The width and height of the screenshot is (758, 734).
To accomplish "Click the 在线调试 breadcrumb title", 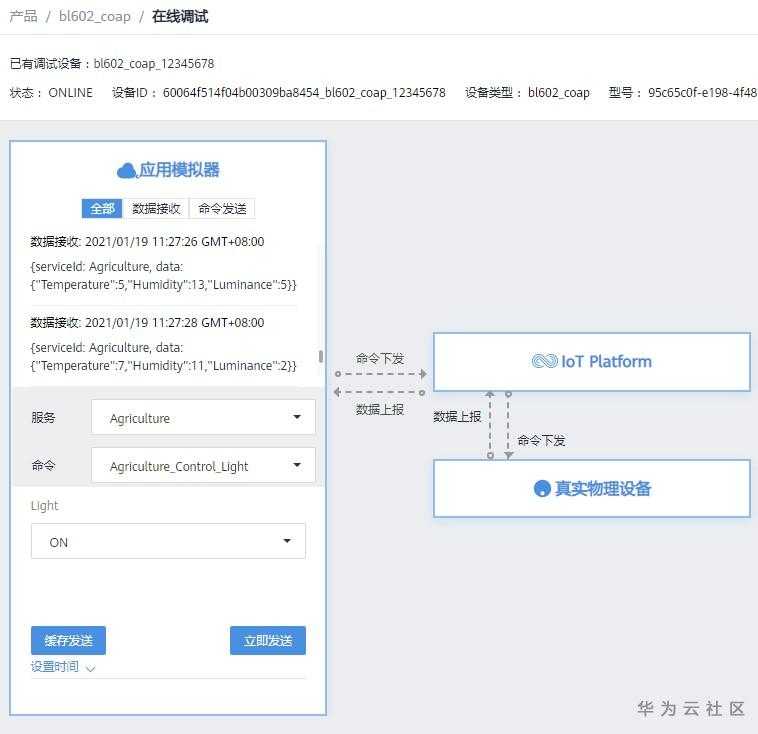I will coord(180,16).
